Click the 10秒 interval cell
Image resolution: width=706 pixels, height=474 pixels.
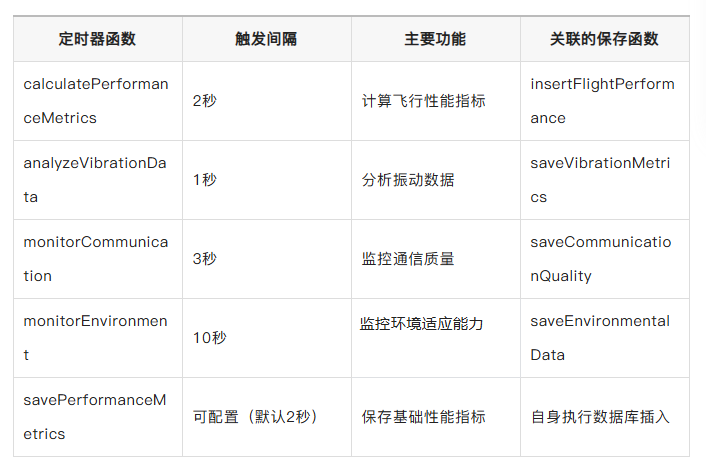[210, 338]
